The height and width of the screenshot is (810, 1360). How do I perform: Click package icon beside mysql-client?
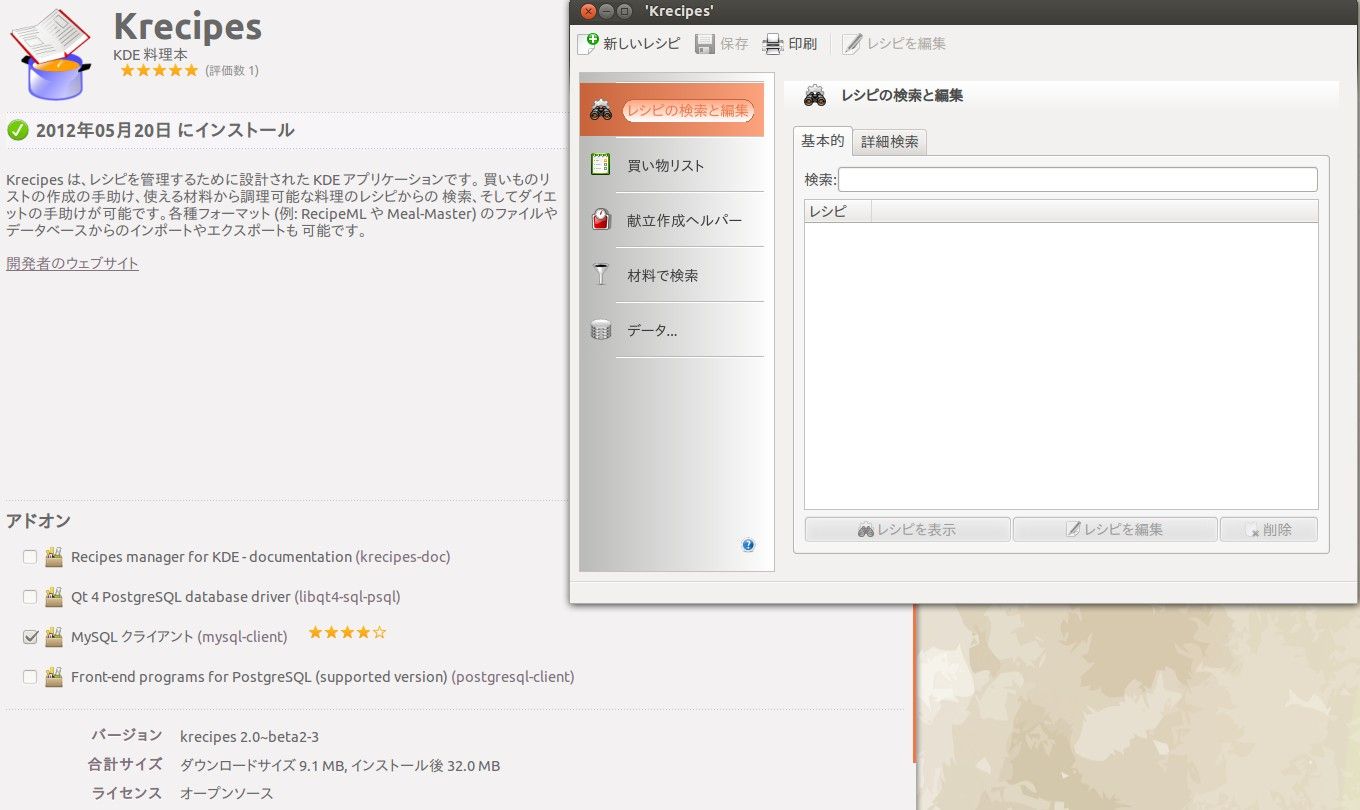coord(54,636)
